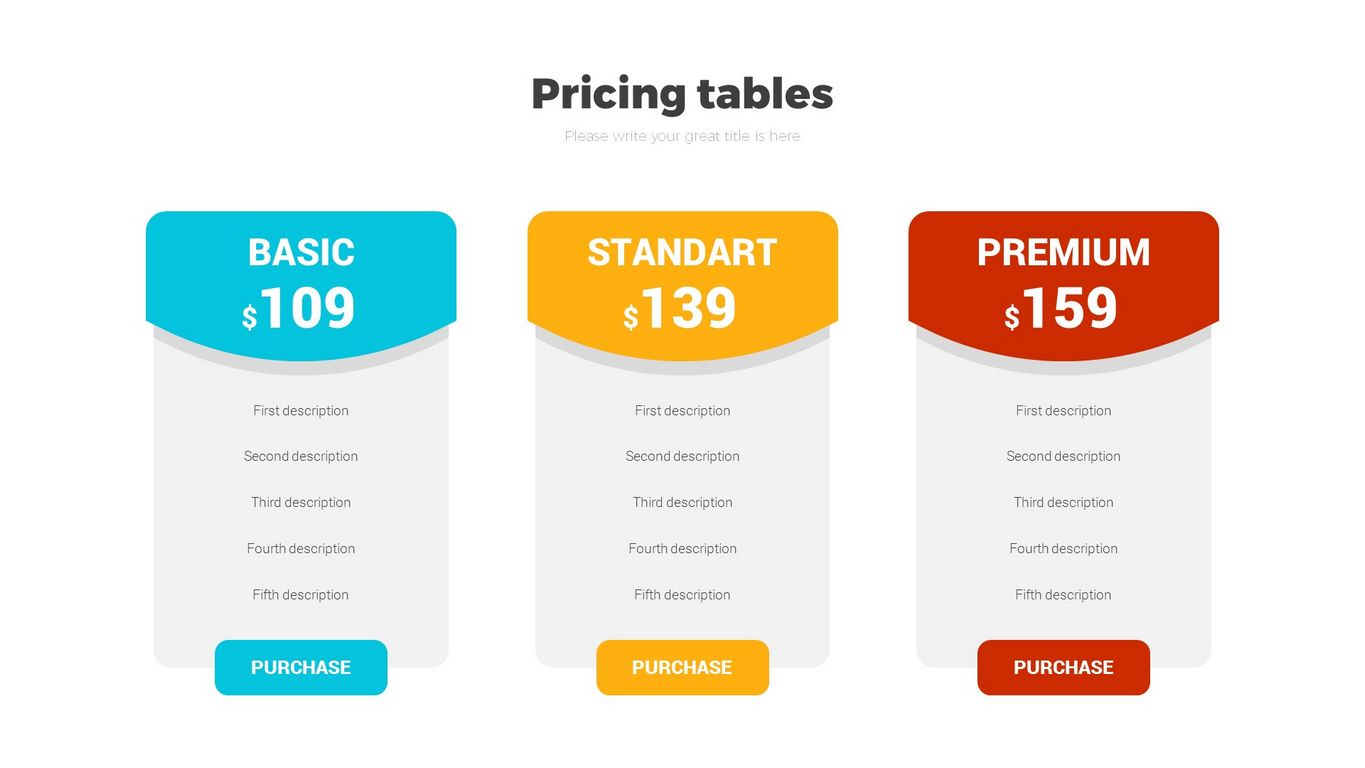
Task: Select the "Pricing tables" heading
Action: pyautogui.click(x=682, y=94)
